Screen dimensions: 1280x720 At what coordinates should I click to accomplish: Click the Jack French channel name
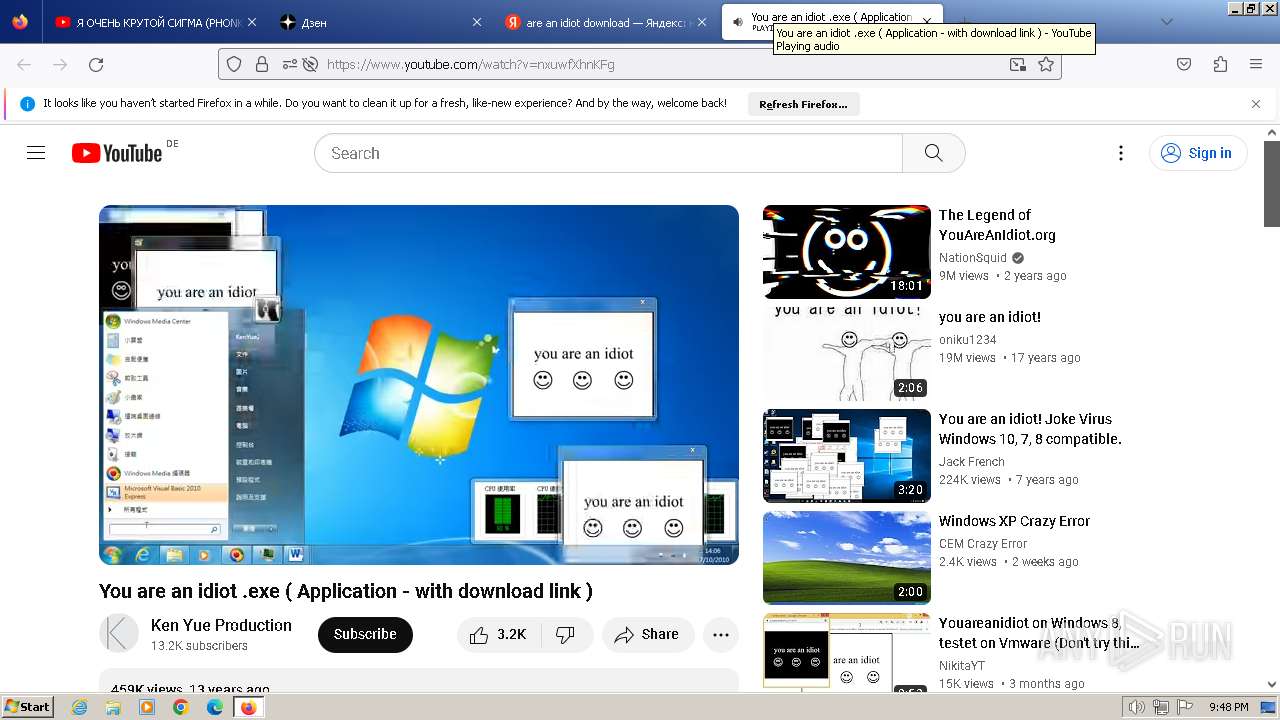point(972,462)
